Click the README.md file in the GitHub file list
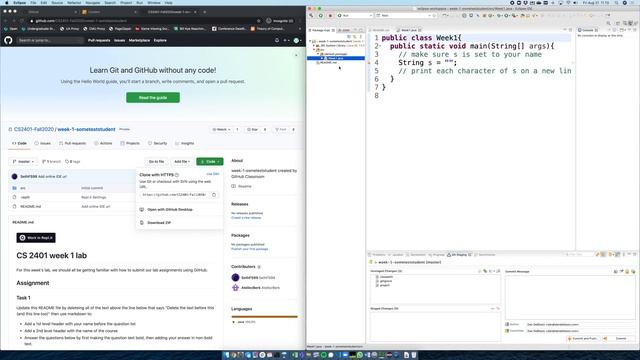The height and width of the screenshot is (360, 640). point(31,207)
